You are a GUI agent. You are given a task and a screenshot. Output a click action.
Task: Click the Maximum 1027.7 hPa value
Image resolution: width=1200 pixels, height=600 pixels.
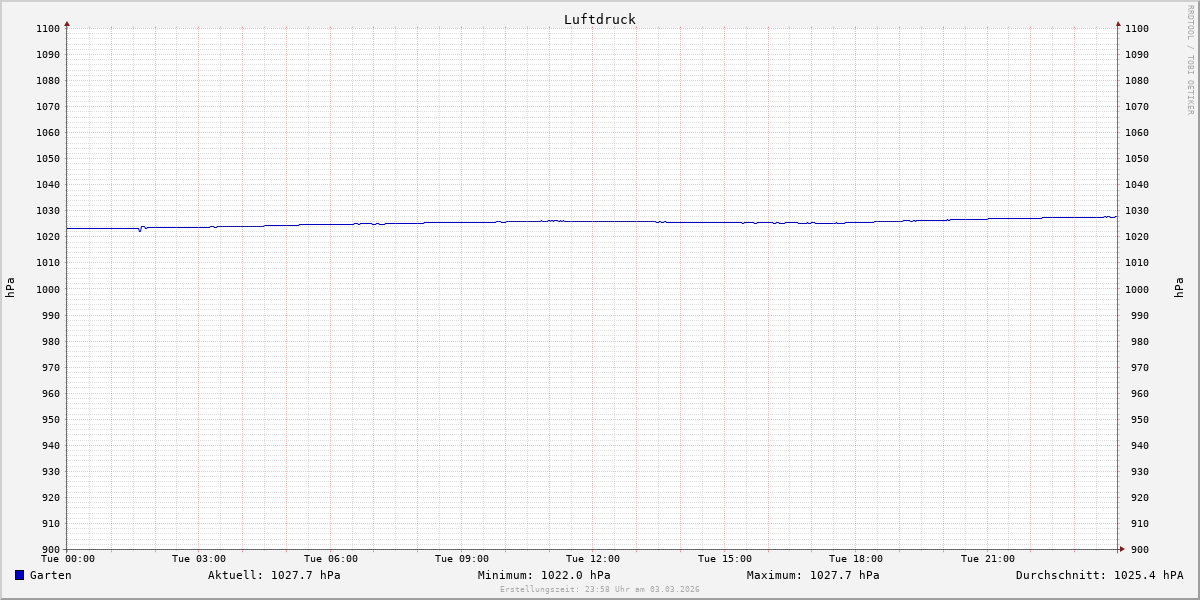[813, 575]
